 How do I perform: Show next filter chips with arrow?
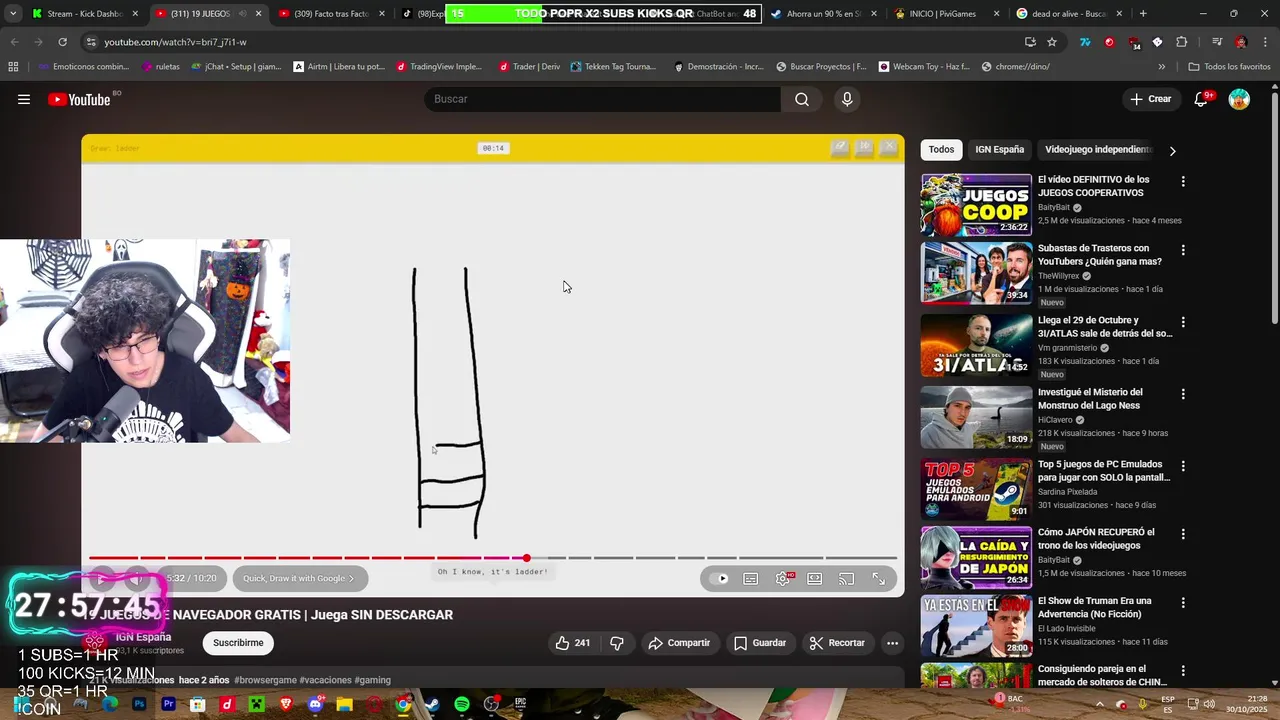1172,150
